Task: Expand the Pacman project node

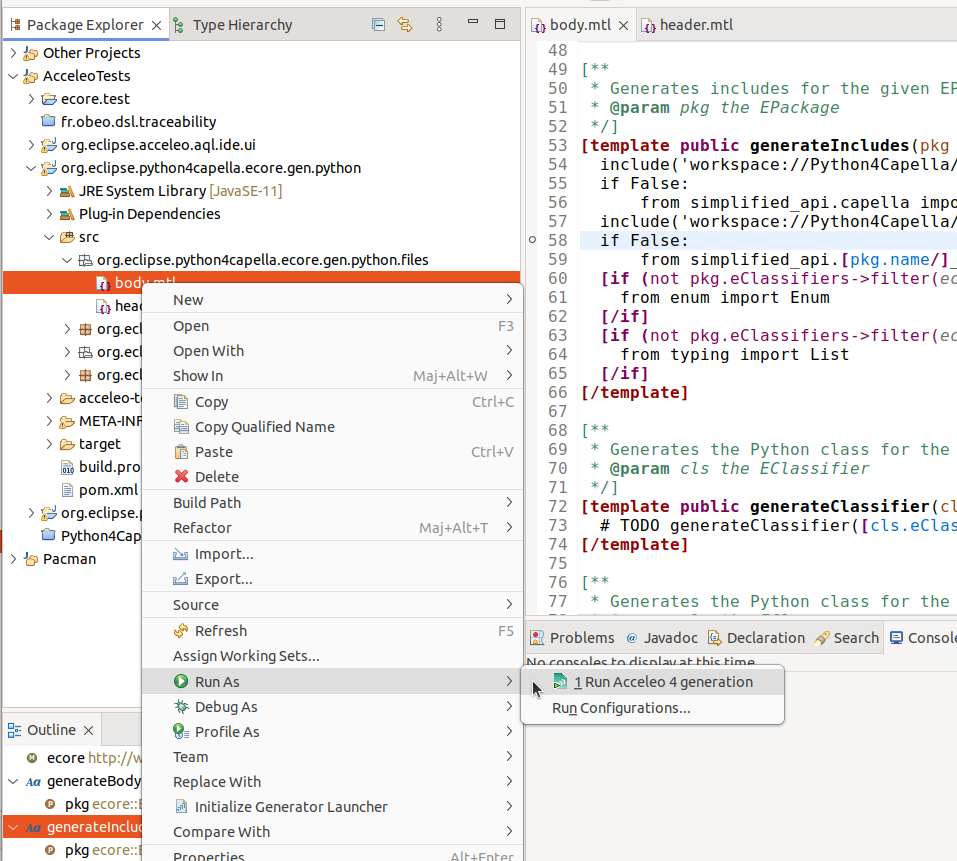Action: pos(13,559)
